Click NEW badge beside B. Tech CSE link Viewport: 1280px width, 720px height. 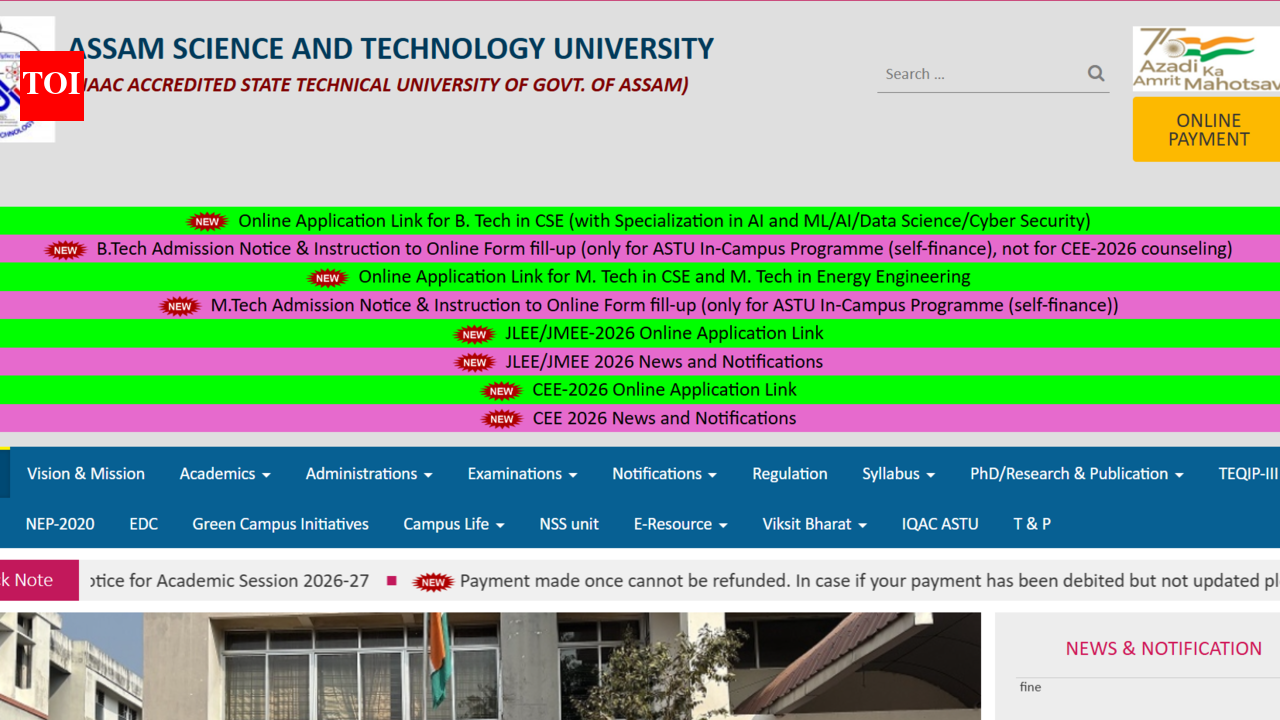207,222
